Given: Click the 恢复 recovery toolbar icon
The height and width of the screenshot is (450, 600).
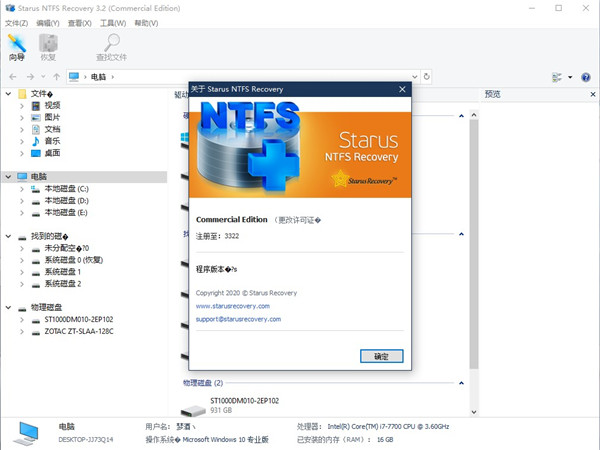Looking at the screenshot, I should tap(48, 47).
